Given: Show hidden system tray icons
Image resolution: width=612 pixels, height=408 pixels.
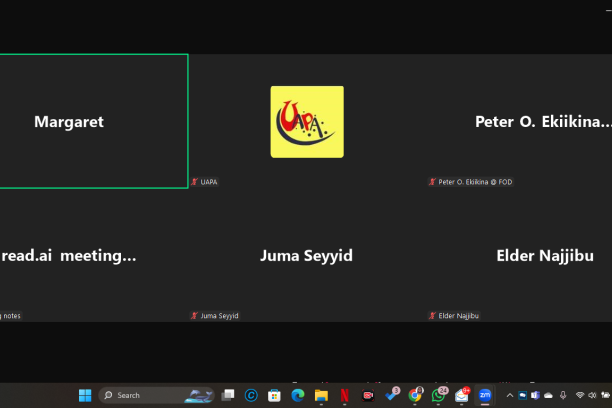Looking at the screenshot, I should click(510, 395).
